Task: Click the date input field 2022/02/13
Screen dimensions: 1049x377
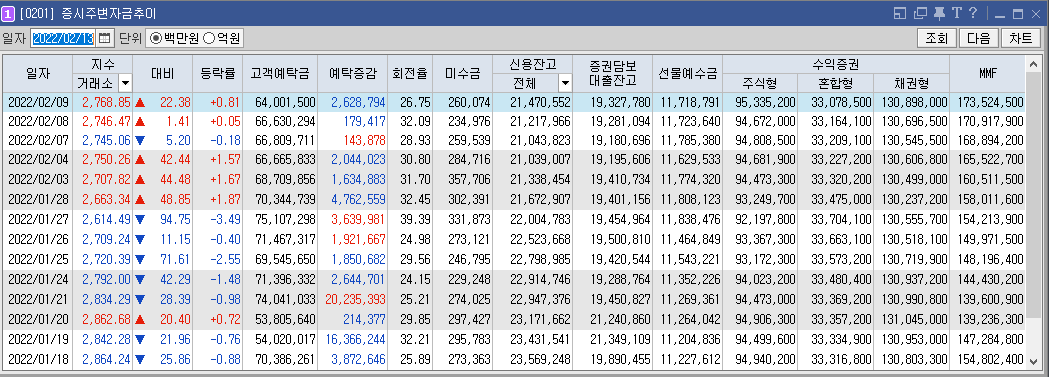Action: tap(64, 38)
